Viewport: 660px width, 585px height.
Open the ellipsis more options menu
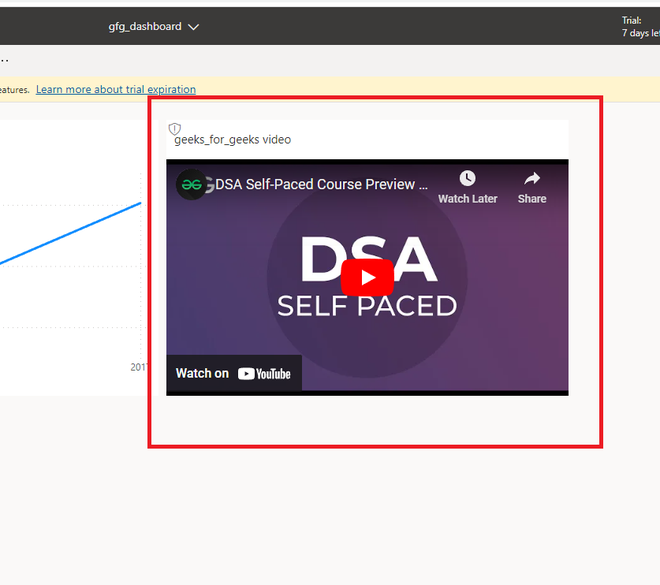[x=4, y=61]
